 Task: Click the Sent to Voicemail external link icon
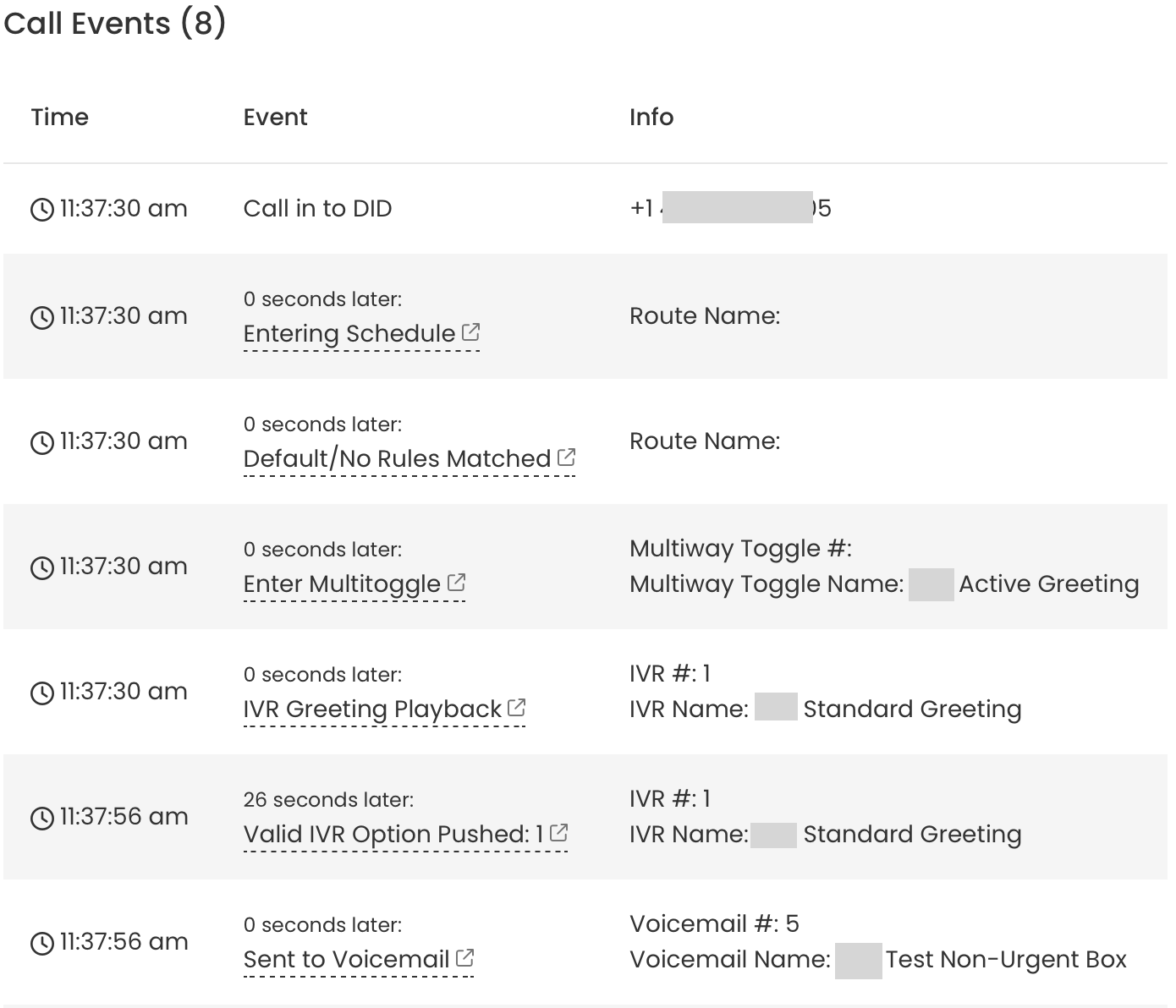[465, 958]
